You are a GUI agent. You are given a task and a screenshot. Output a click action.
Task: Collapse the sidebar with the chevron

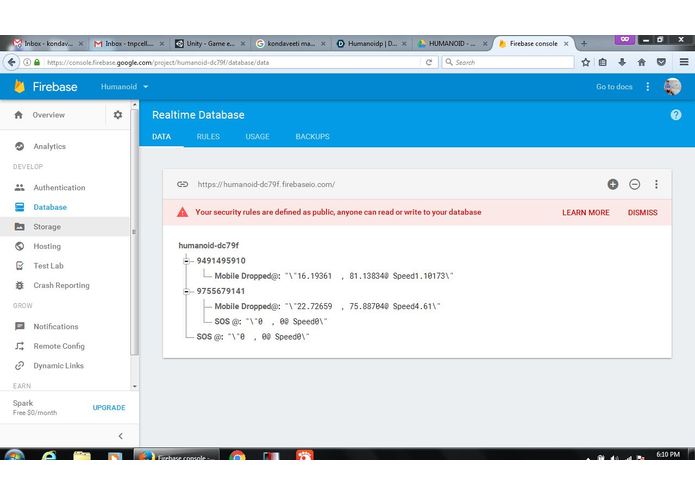[121, 436]
